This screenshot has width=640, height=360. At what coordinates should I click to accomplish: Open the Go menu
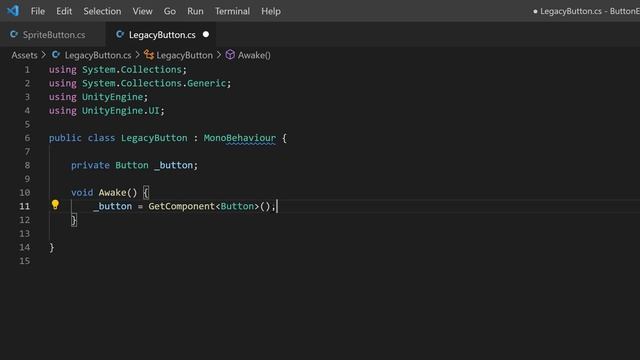pyautogui.click(x=169, y=11)
